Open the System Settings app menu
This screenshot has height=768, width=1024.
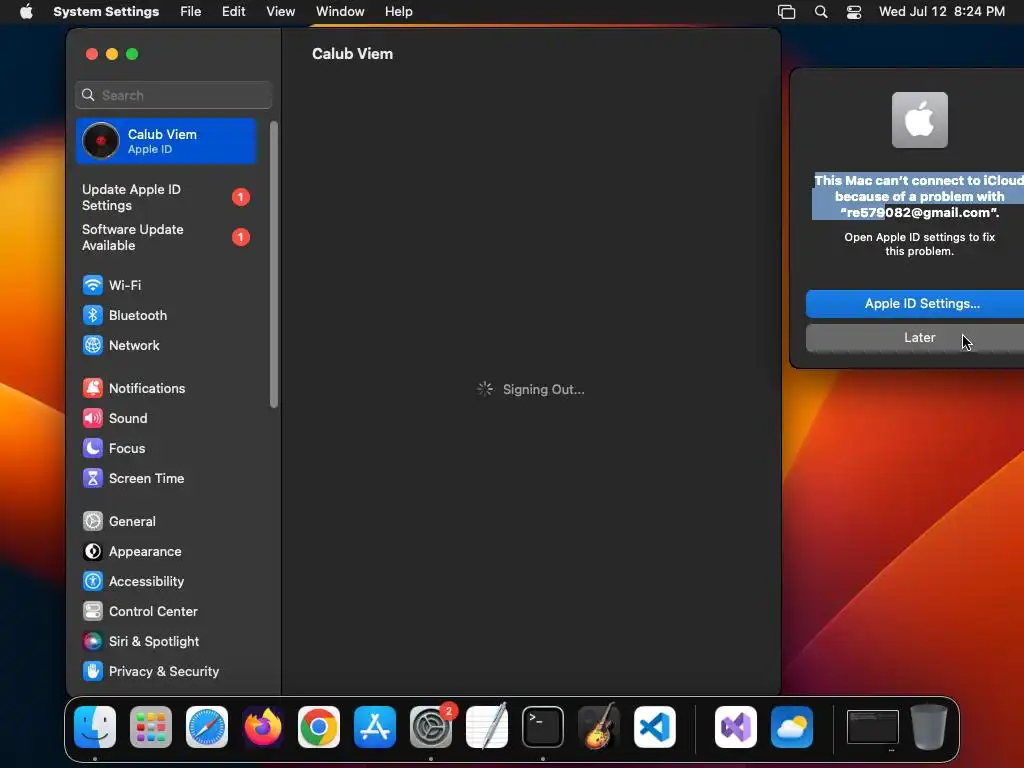pos(106,12)
